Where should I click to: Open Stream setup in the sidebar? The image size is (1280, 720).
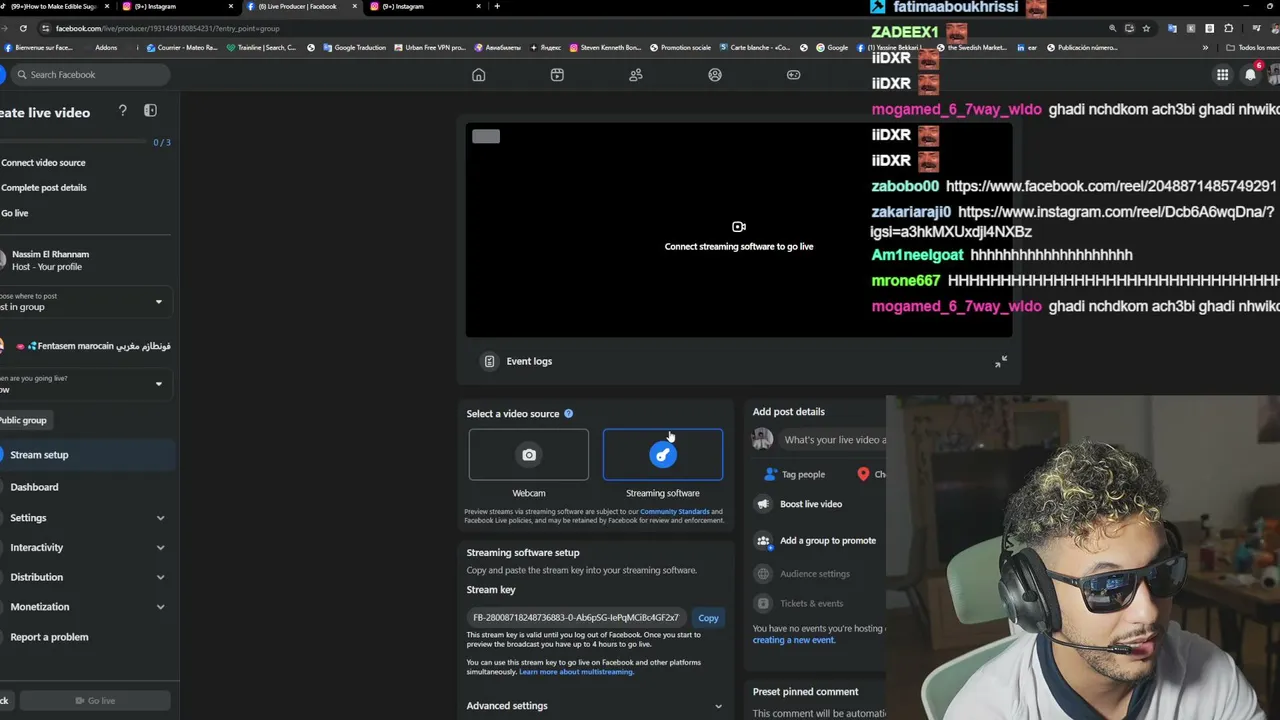pos(87,455)
